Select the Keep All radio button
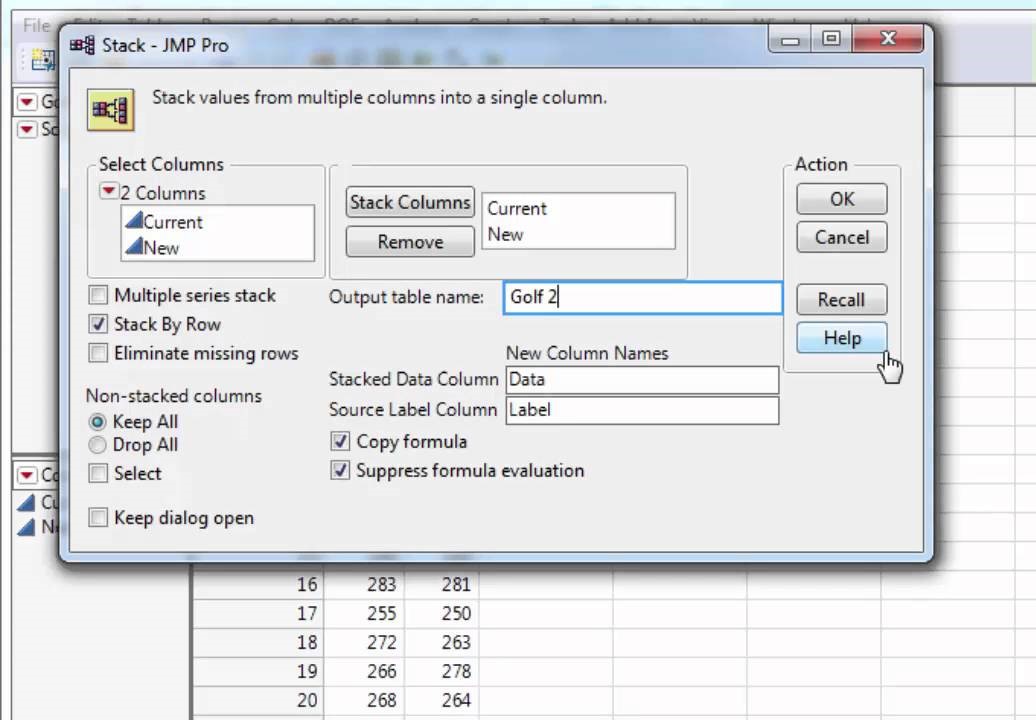The width and height of the screenshot is (1036, 720). pyautogui.click(x=97, y=421)
